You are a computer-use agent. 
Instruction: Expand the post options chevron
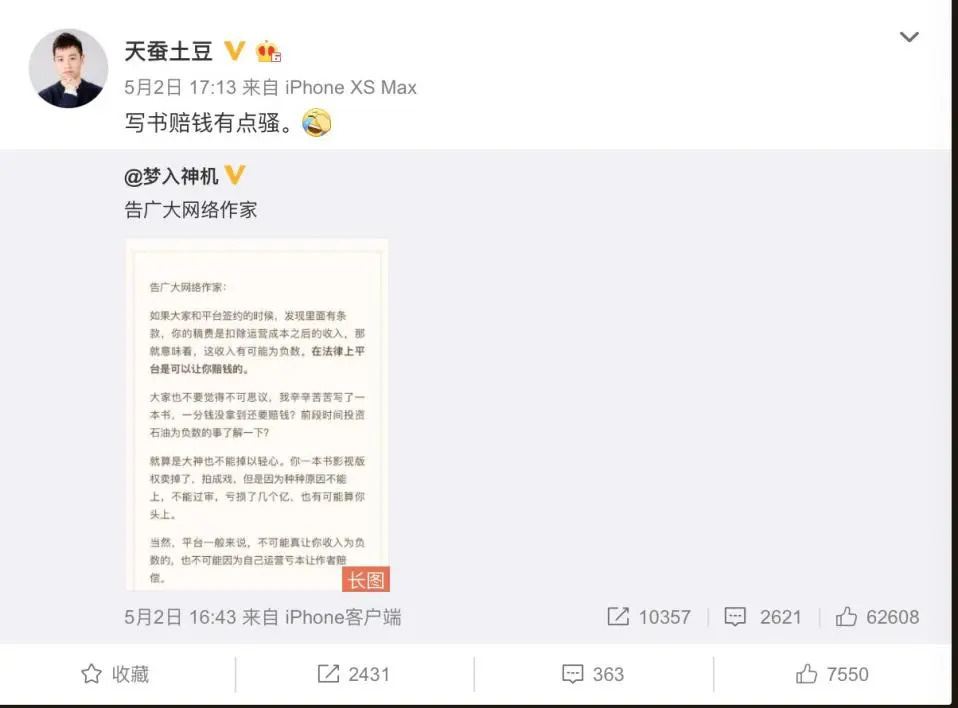[x=909, y=37]
